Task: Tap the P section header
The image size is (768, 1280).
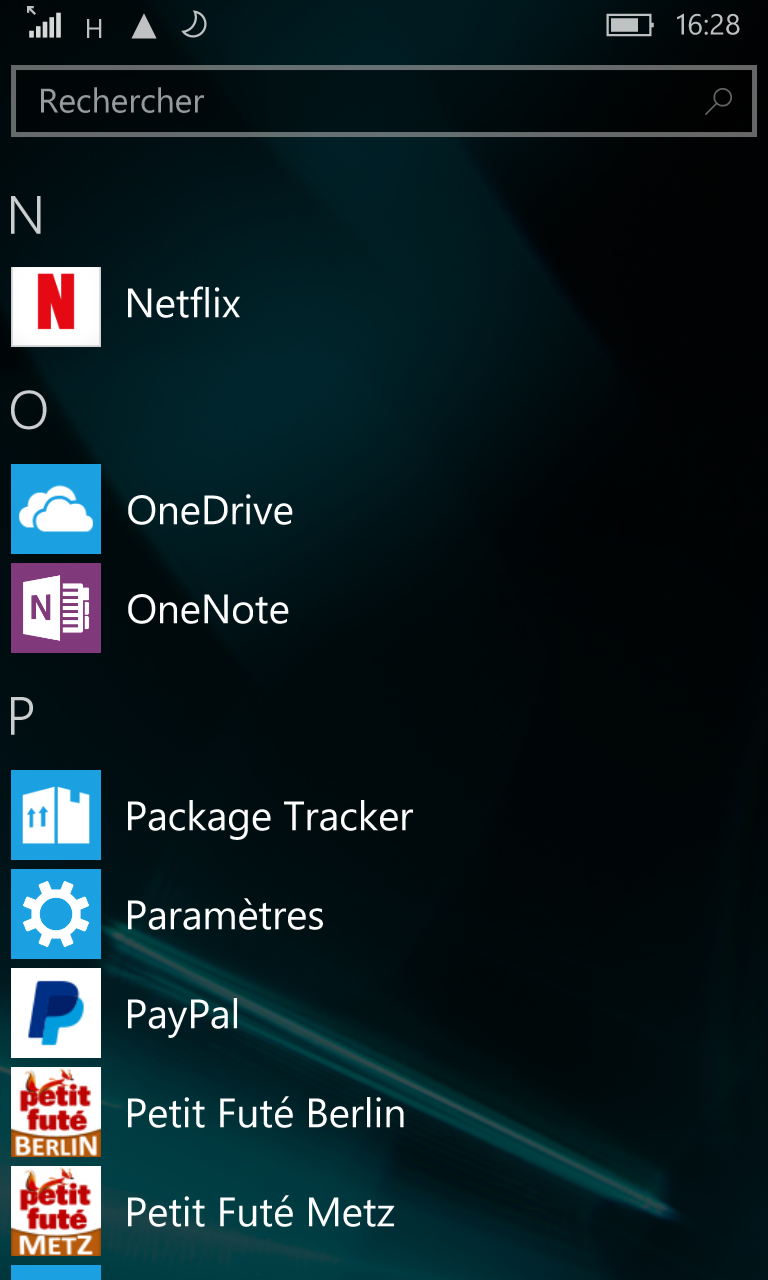Action: click(x=22, y=715)
